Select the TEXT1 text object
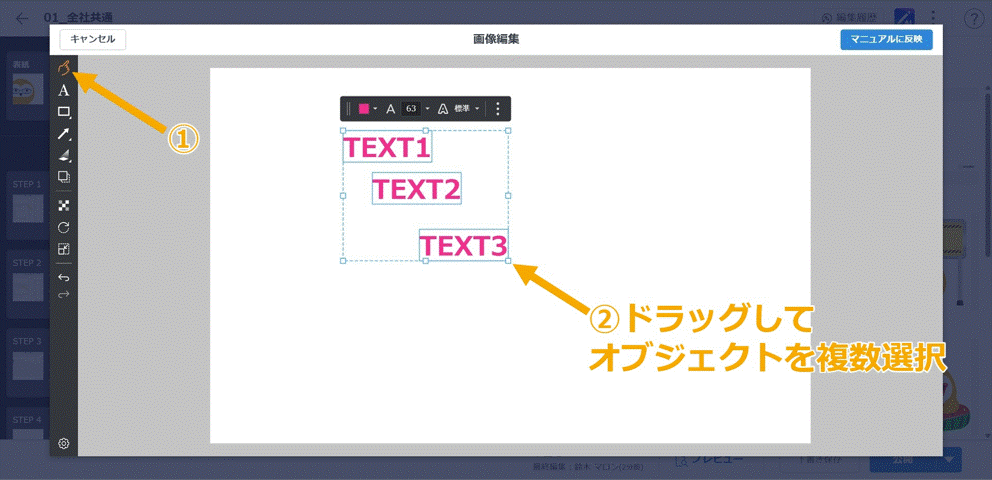The image size is (992, 480). pyautogui.click(x=387, y=147)
